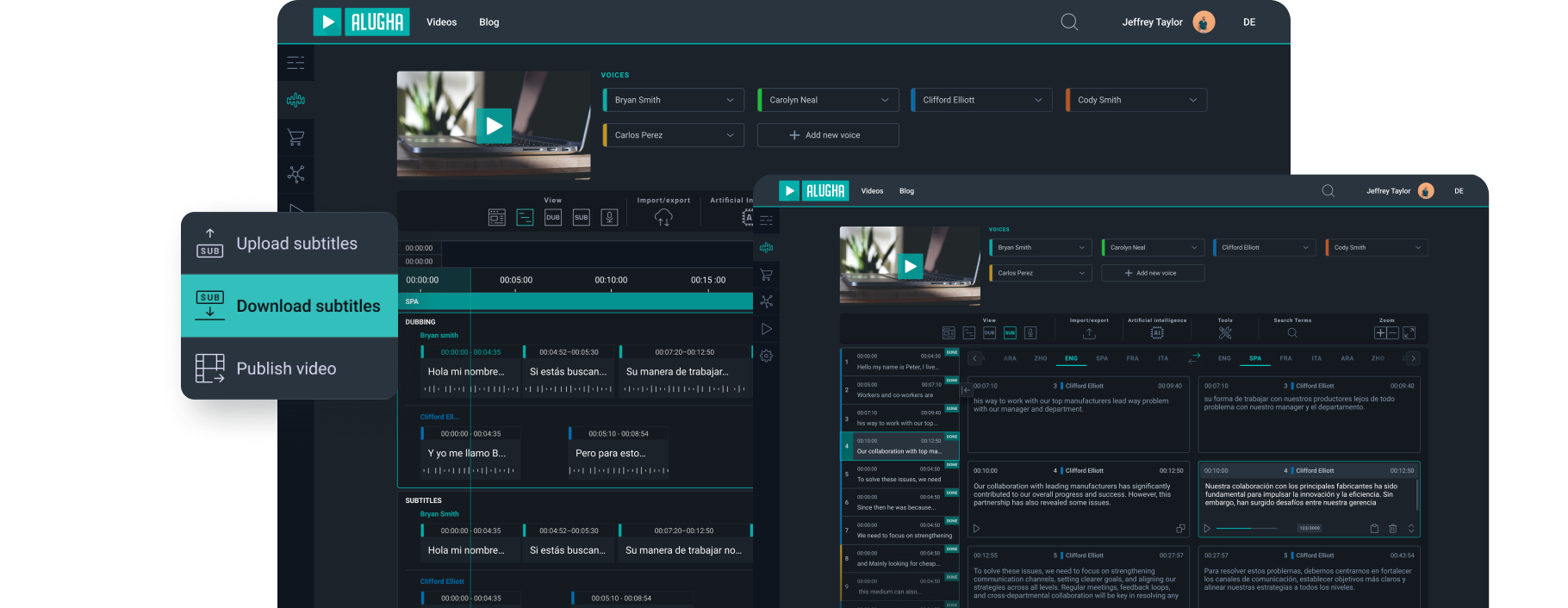Screen dimensions: 1568x608
Task: Click the zoom-in plus button under Zoom
Action: pyautogui.click(x=1380, y=333)
